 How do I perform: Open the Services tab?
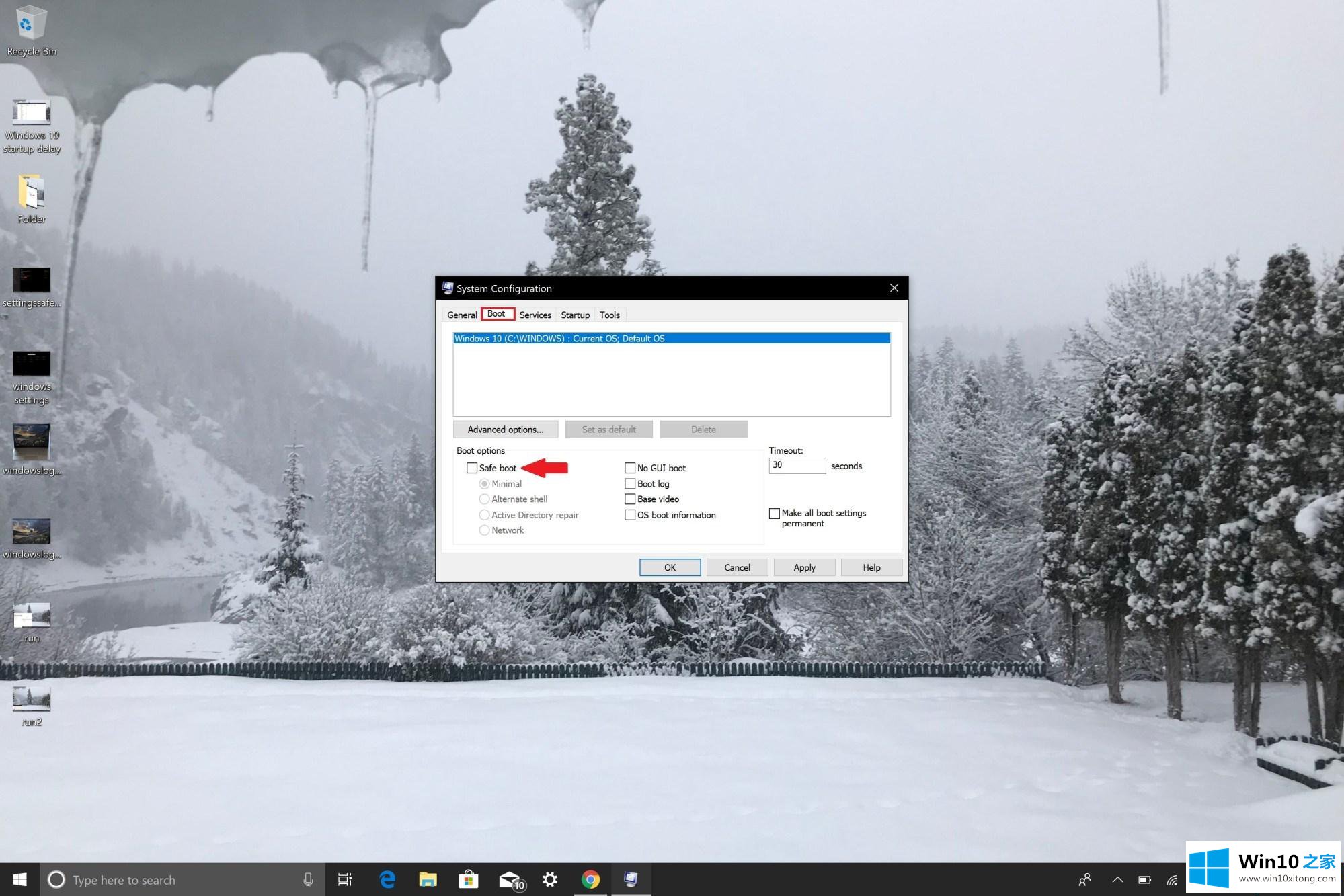(535, 315)
